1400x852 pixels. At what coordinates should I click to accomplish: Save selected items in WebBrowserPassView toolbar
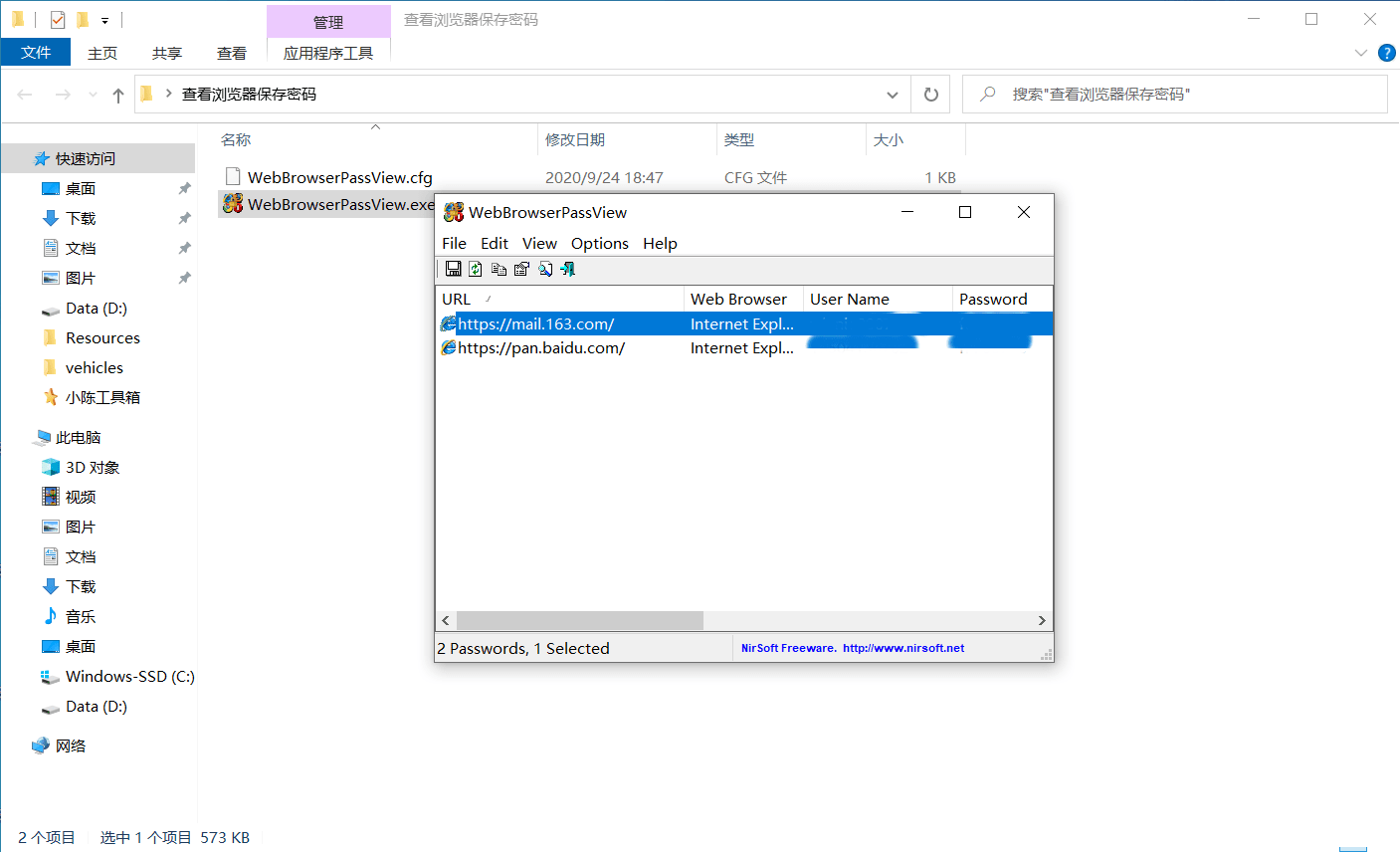coord(453,269)
